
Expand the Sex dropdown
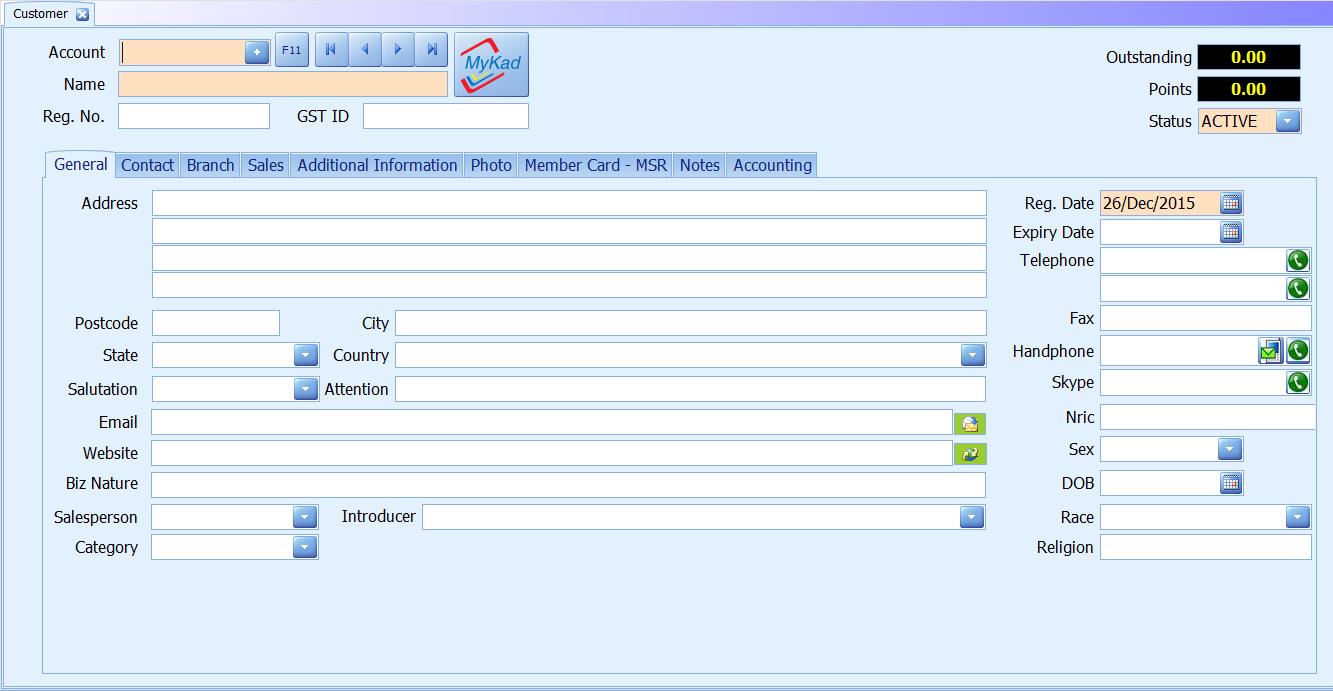[1230, 449]
